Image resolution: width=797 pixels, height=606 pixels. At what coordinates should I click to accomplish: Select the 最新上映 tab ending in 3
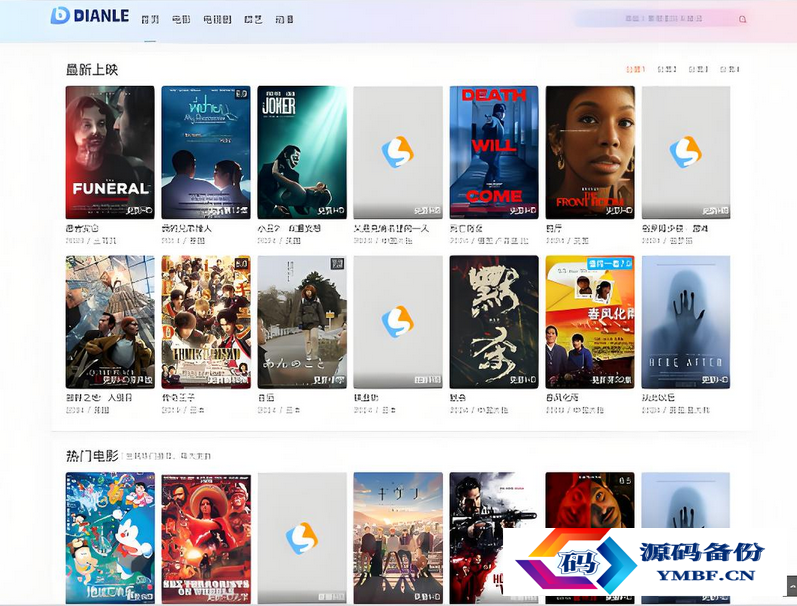(x=698, y=69)
